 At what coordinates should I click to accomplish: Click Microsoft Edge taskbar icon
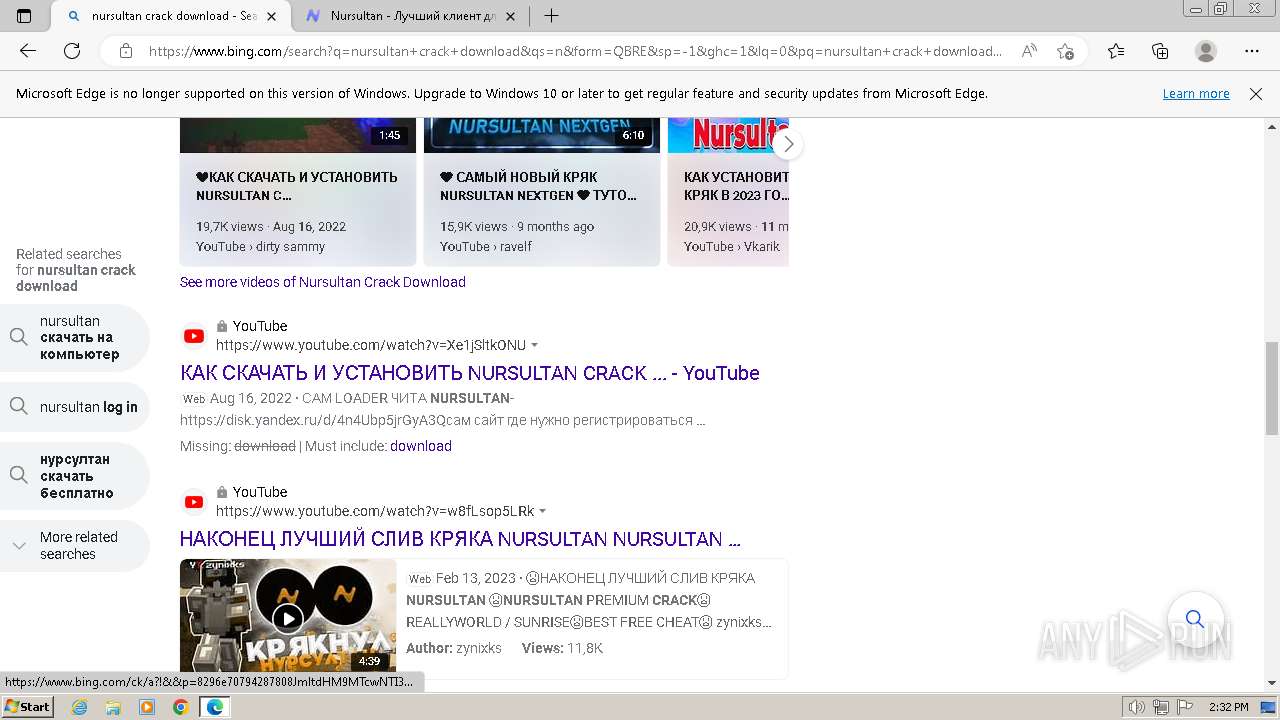coord(215,707)
